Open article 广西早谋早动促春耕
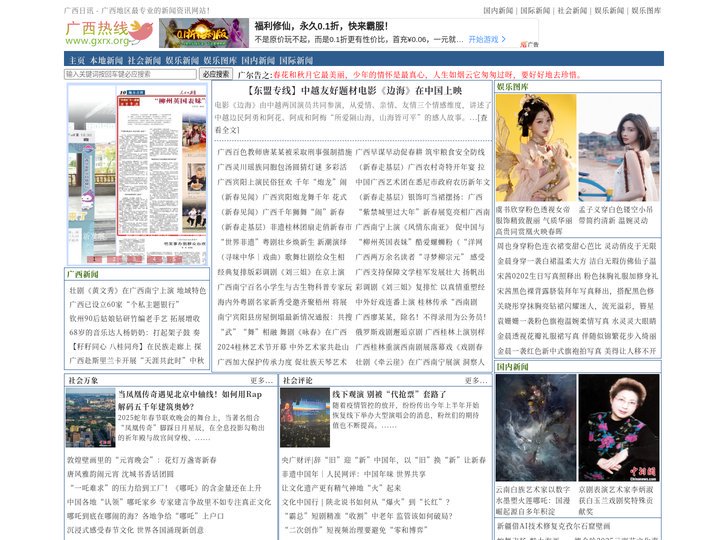The image size is (720, 540). (420, 152)
